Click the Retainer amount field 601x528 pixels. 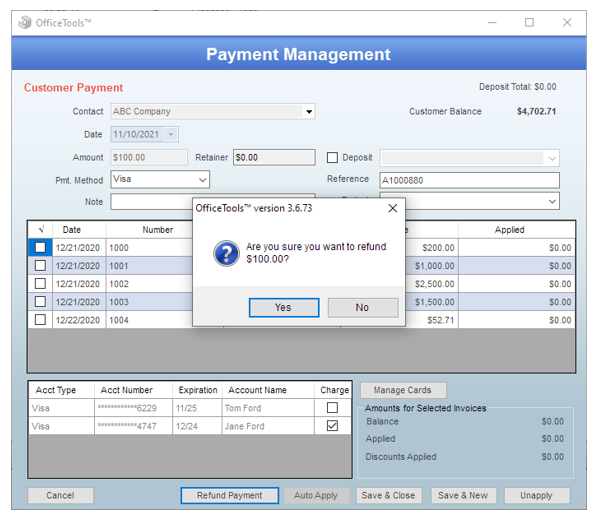[274, 157]
